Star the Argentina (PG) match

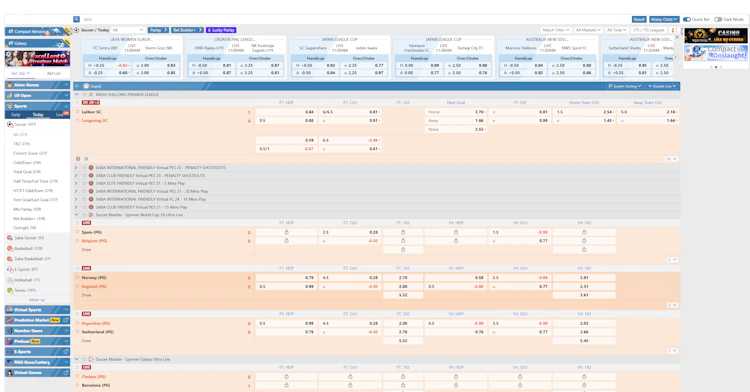coord(77,323)
